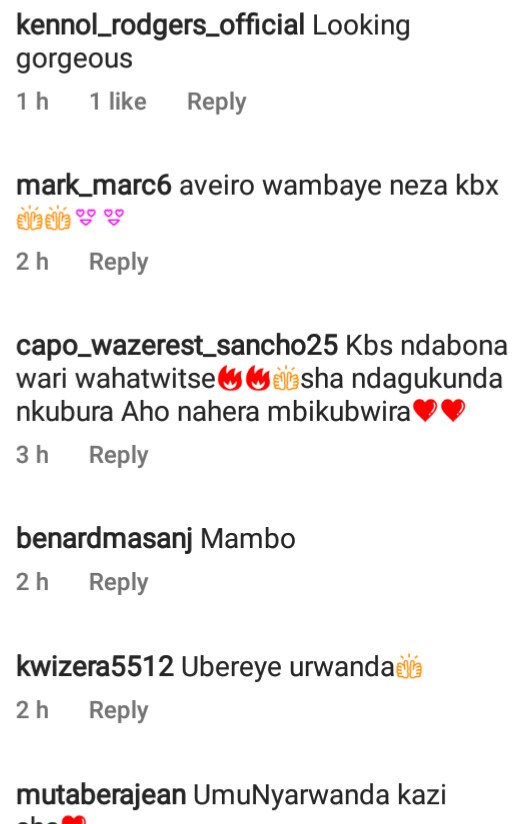Reply to benardmasanj's Mambo comment

click(118, 582)
